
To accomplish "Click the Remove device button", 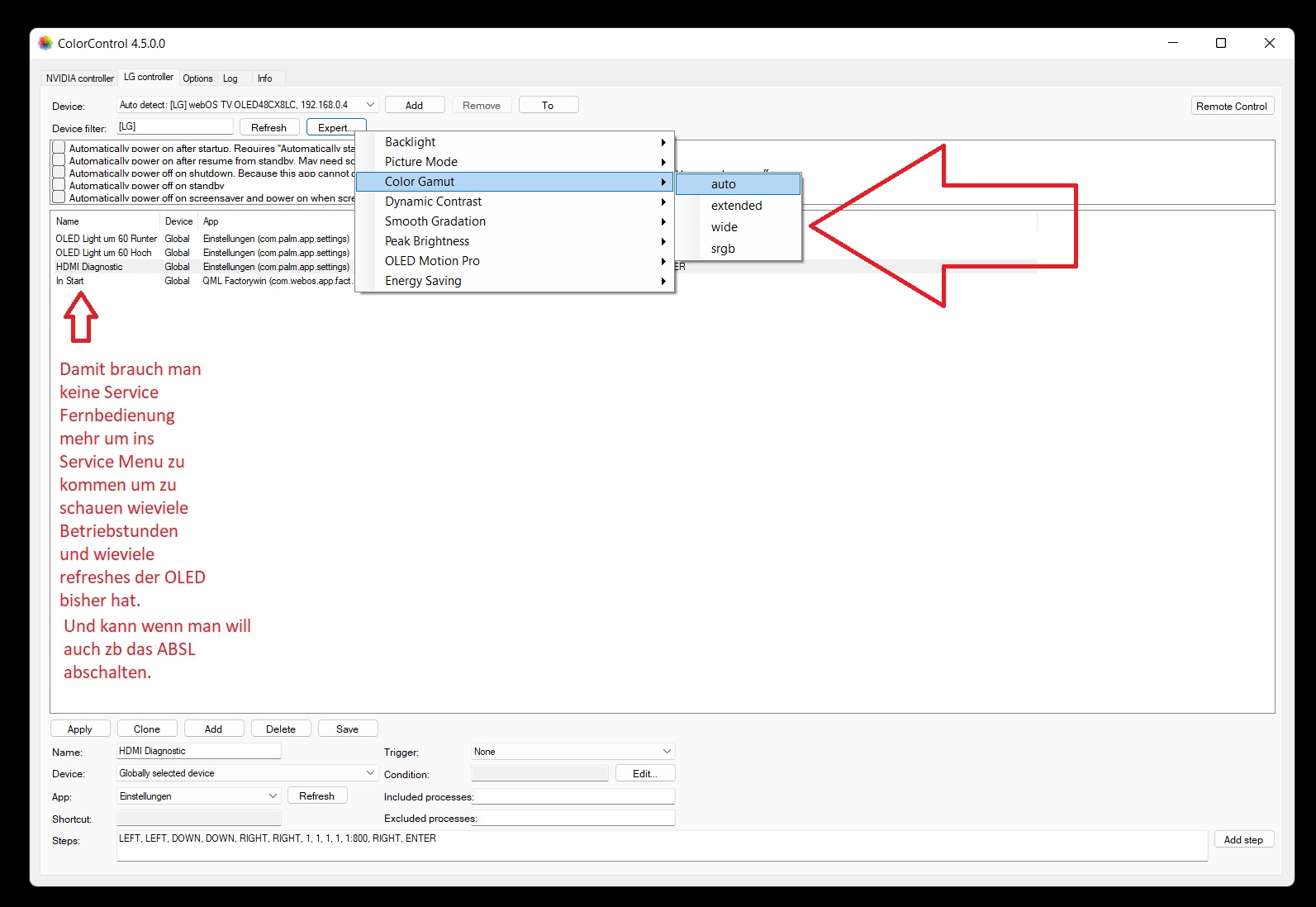I will (x=482, y=105).
